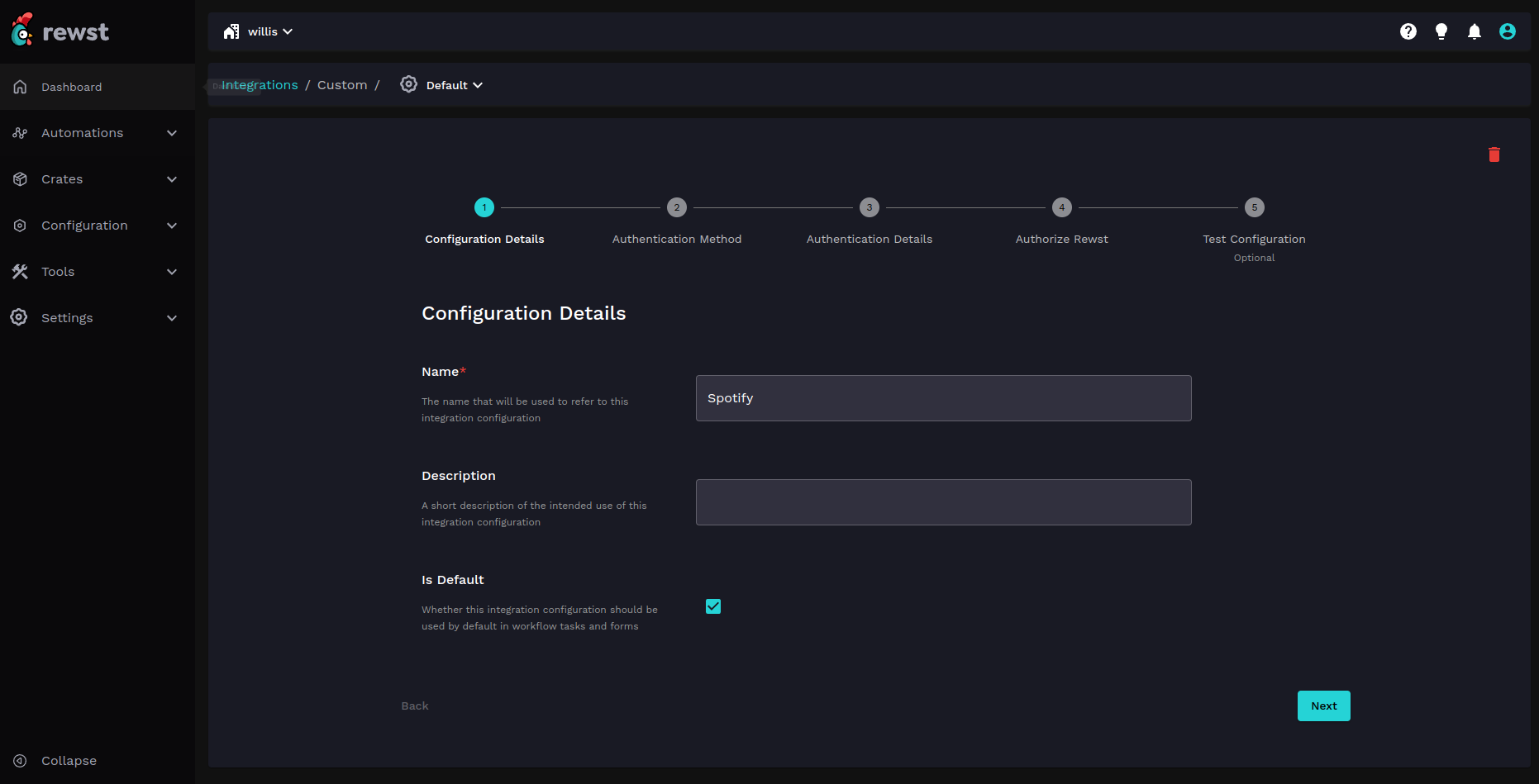Open the user account profile icon
Viewport: 1539px width, 784px height.
tap(1508, 31)
